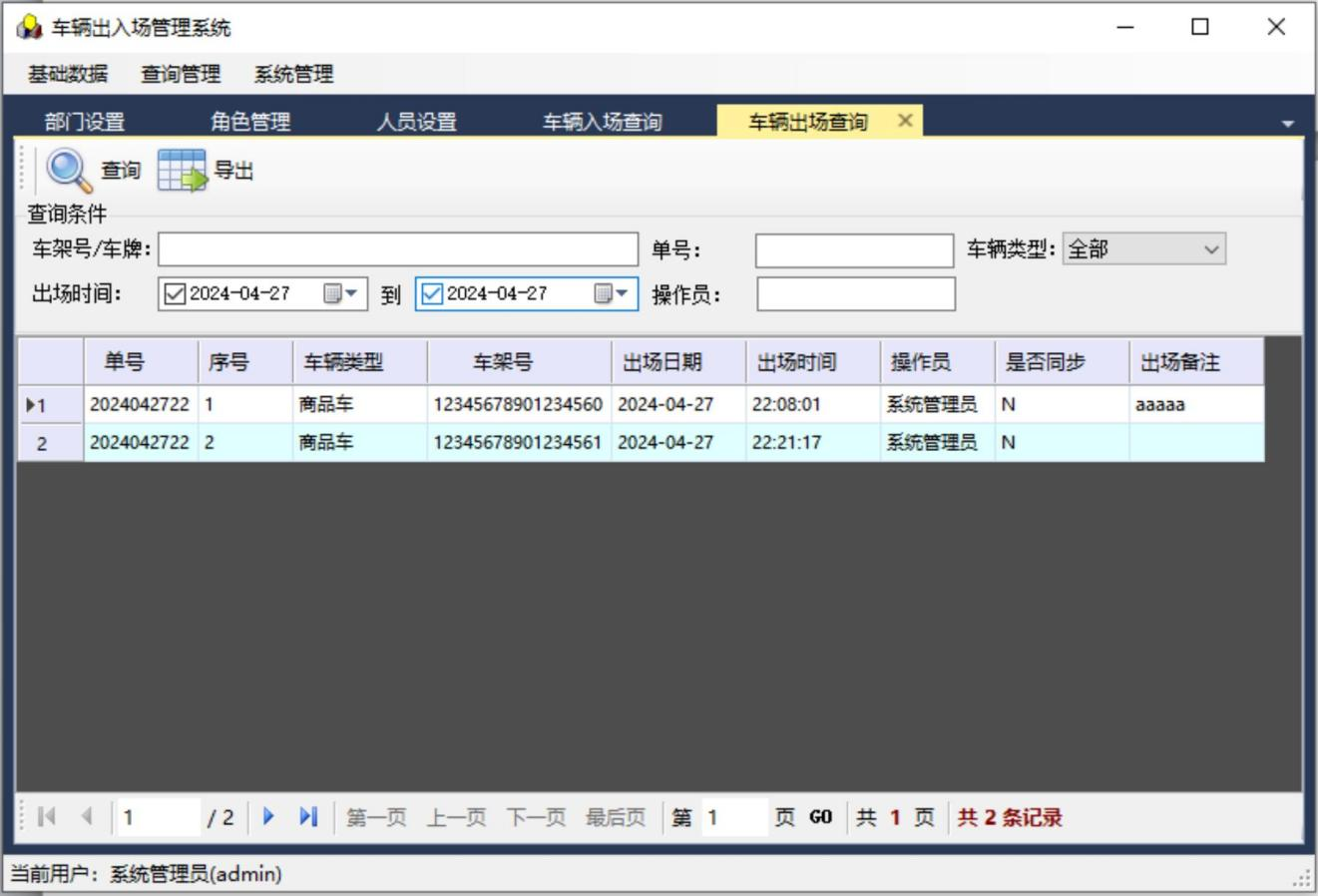Switch to the 车辆入场查询 tab
This screenshot has height=896, width=1318.
[602, 122]
